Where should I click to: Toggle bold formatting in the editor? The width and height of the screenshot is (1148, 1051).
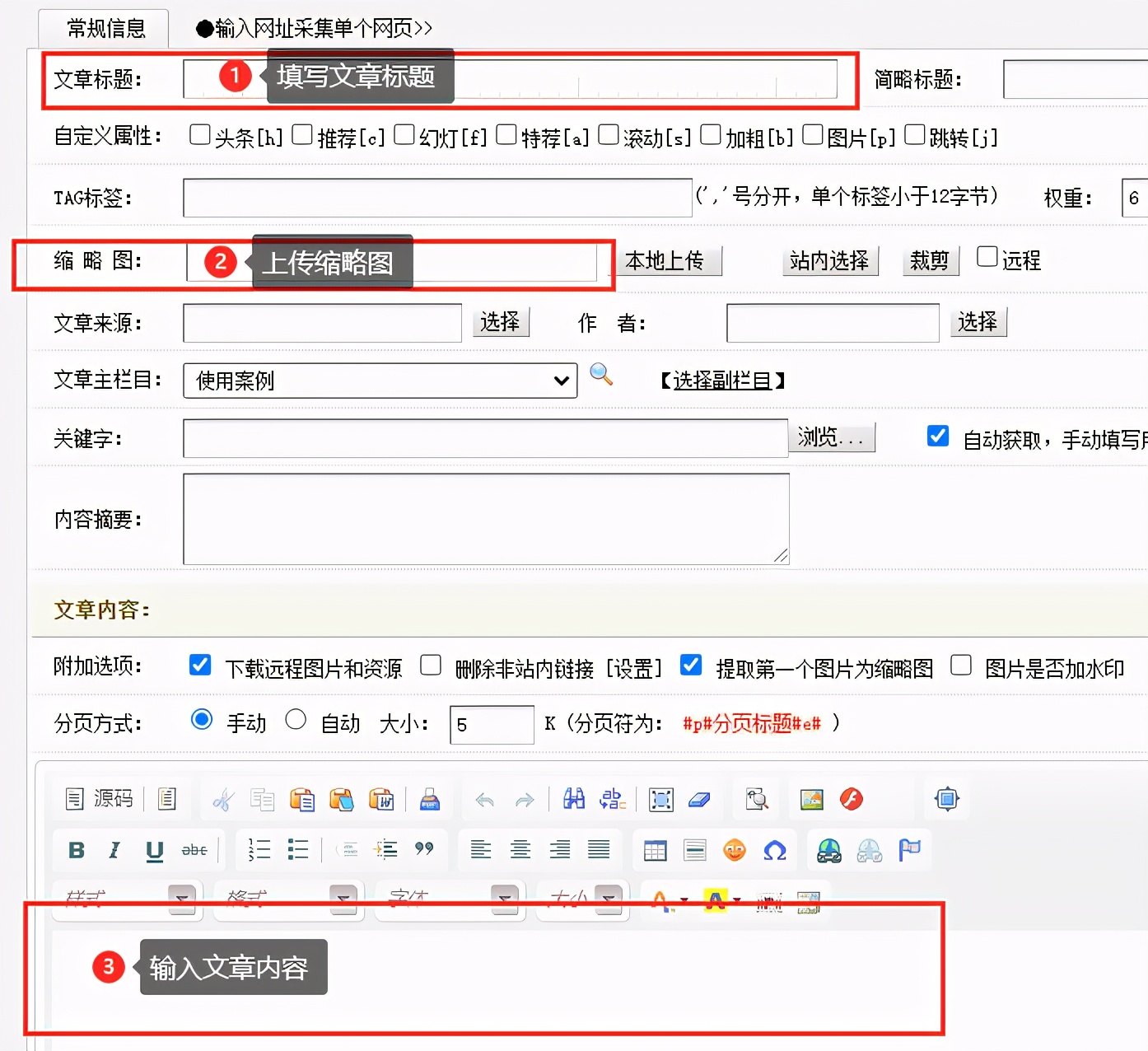tap(75, 851)
